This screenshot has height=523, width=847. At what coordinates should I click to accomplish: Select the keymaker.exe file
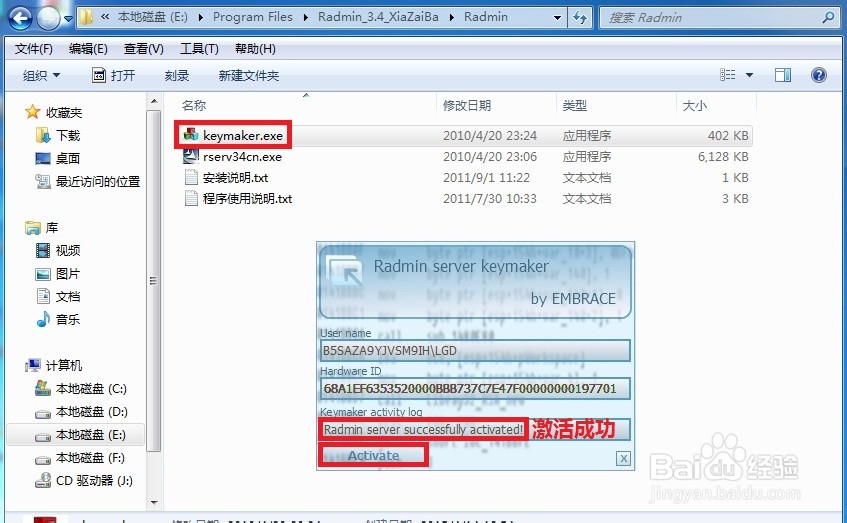click(243, 136)
